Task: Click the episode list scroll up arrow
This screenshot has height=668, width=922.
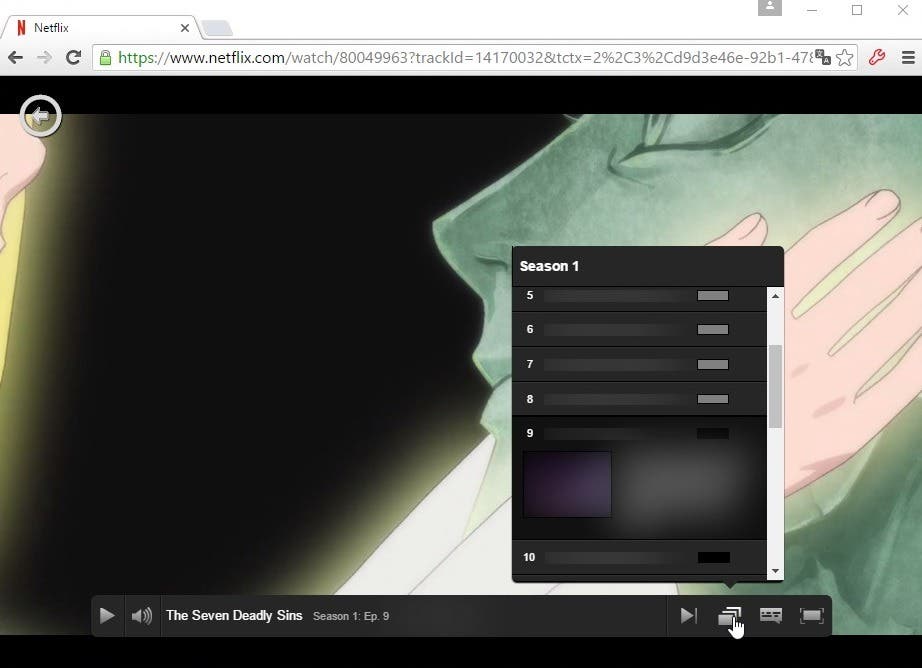Action: click(x=776, y=296)
